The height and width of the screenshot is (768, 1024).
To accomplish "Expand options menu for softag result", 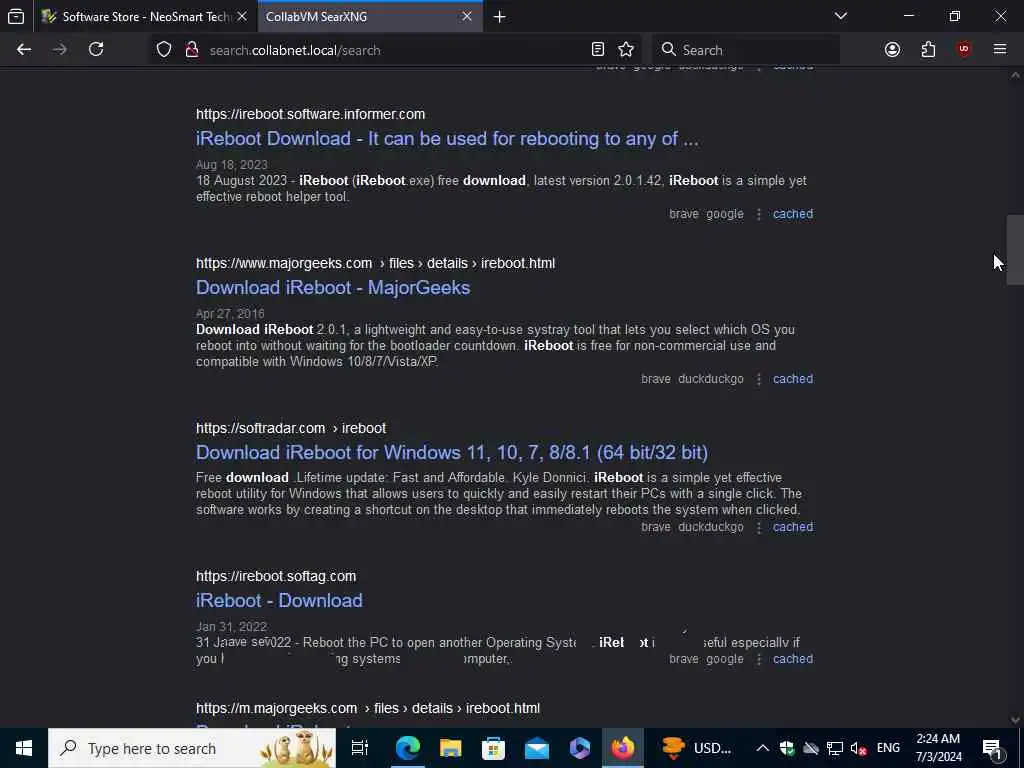I will point(758,659).
